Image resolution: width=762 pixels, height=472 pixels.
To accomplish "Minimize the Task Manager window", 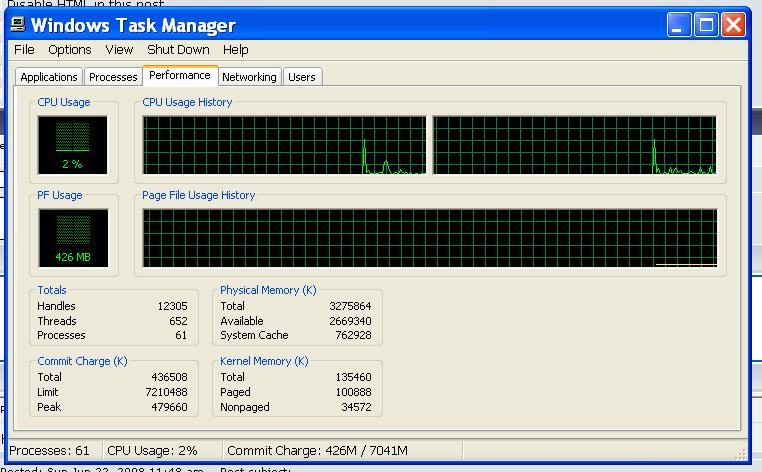I will [681, 25].
